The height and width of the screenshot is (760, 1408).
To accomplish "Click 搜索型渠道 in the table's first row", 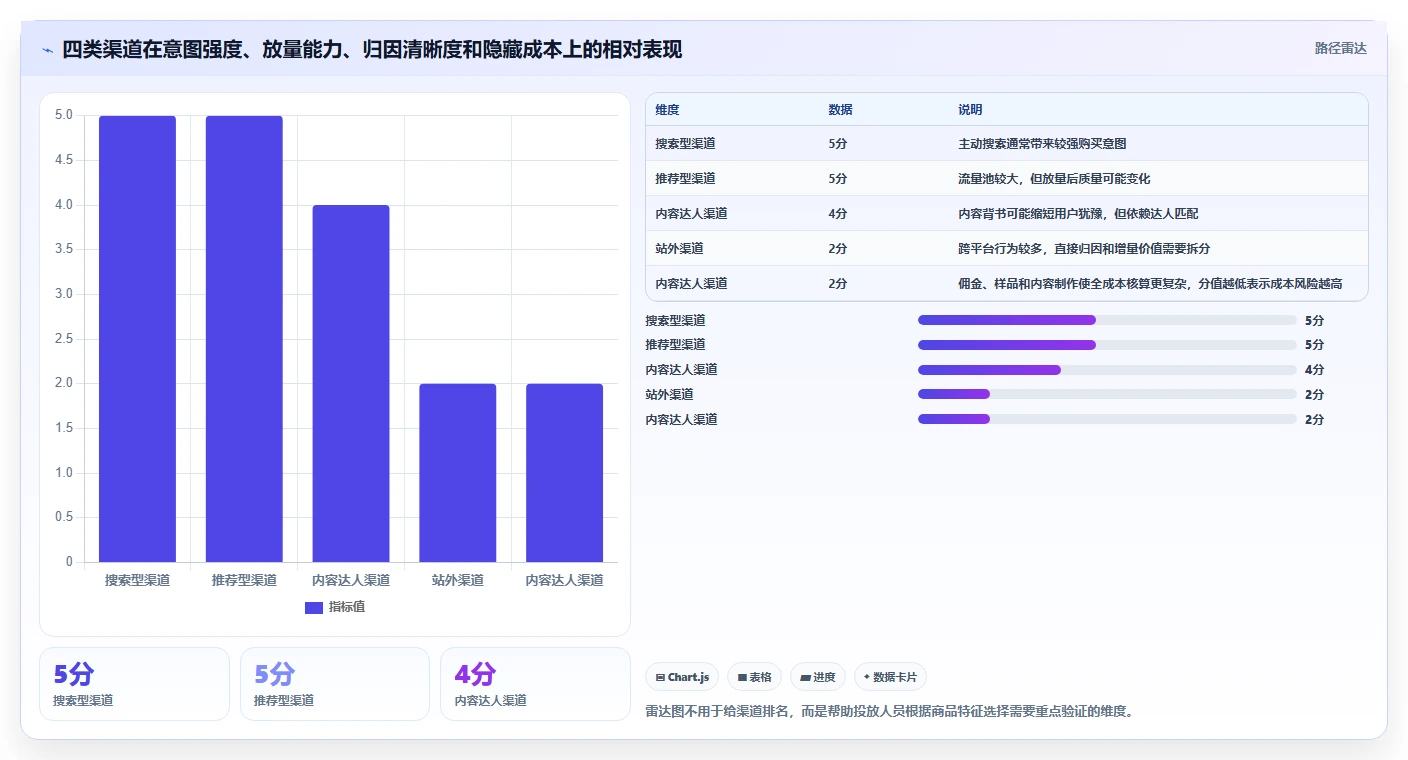I will coord(685,144).
